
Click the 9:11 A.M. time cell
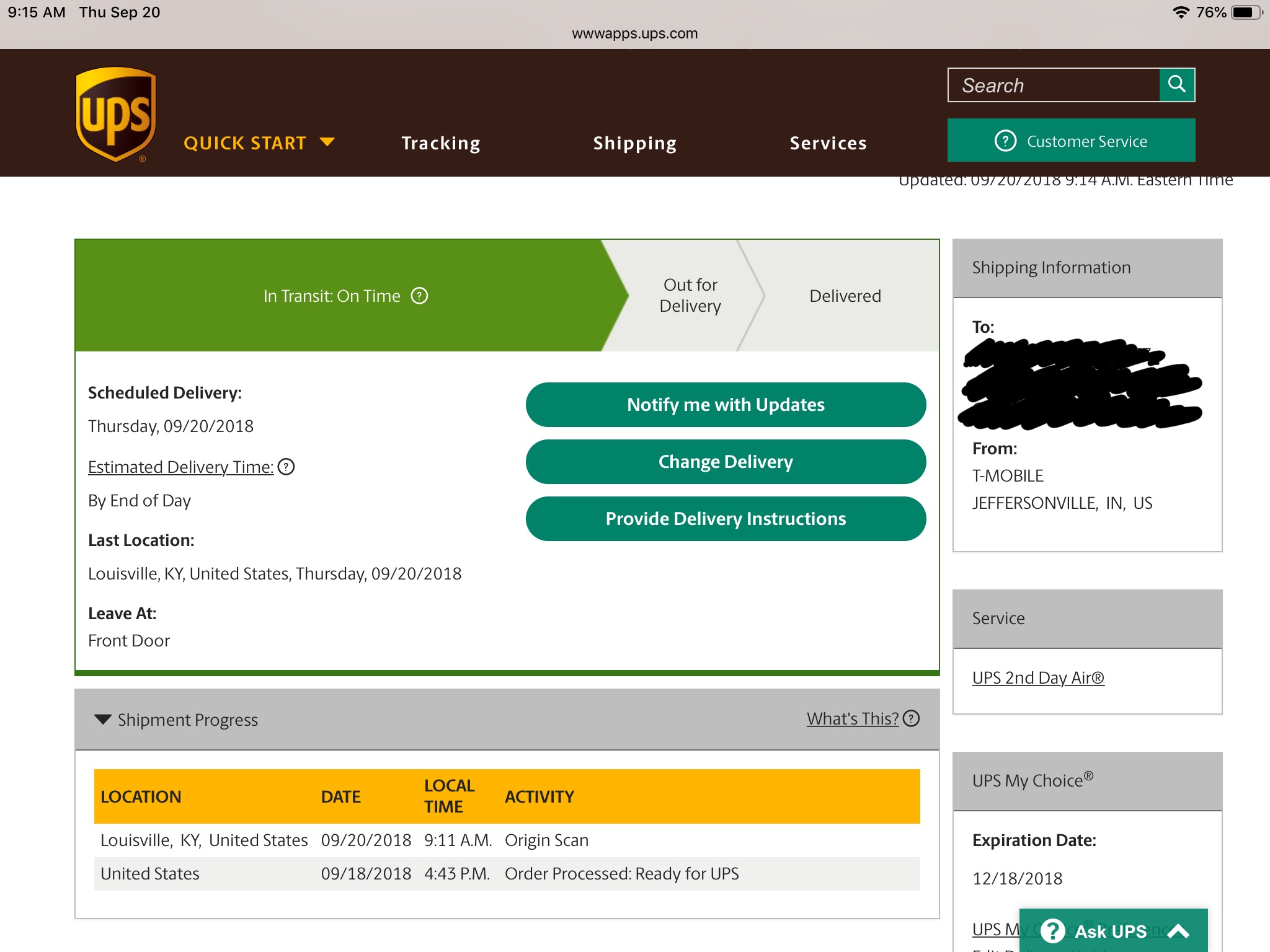[x=458, y=840]
